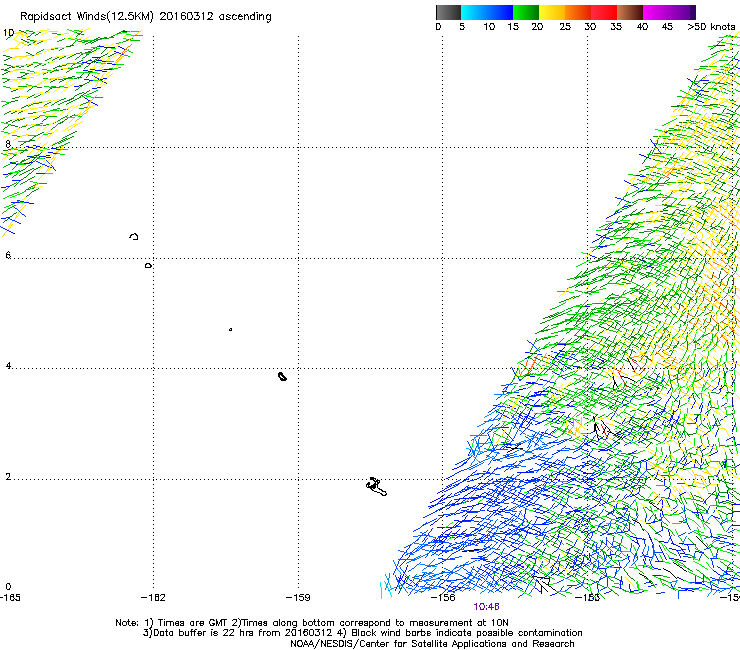
Task: Click the red 30-35 knots legend segment
Action: [x=604, y=12]
